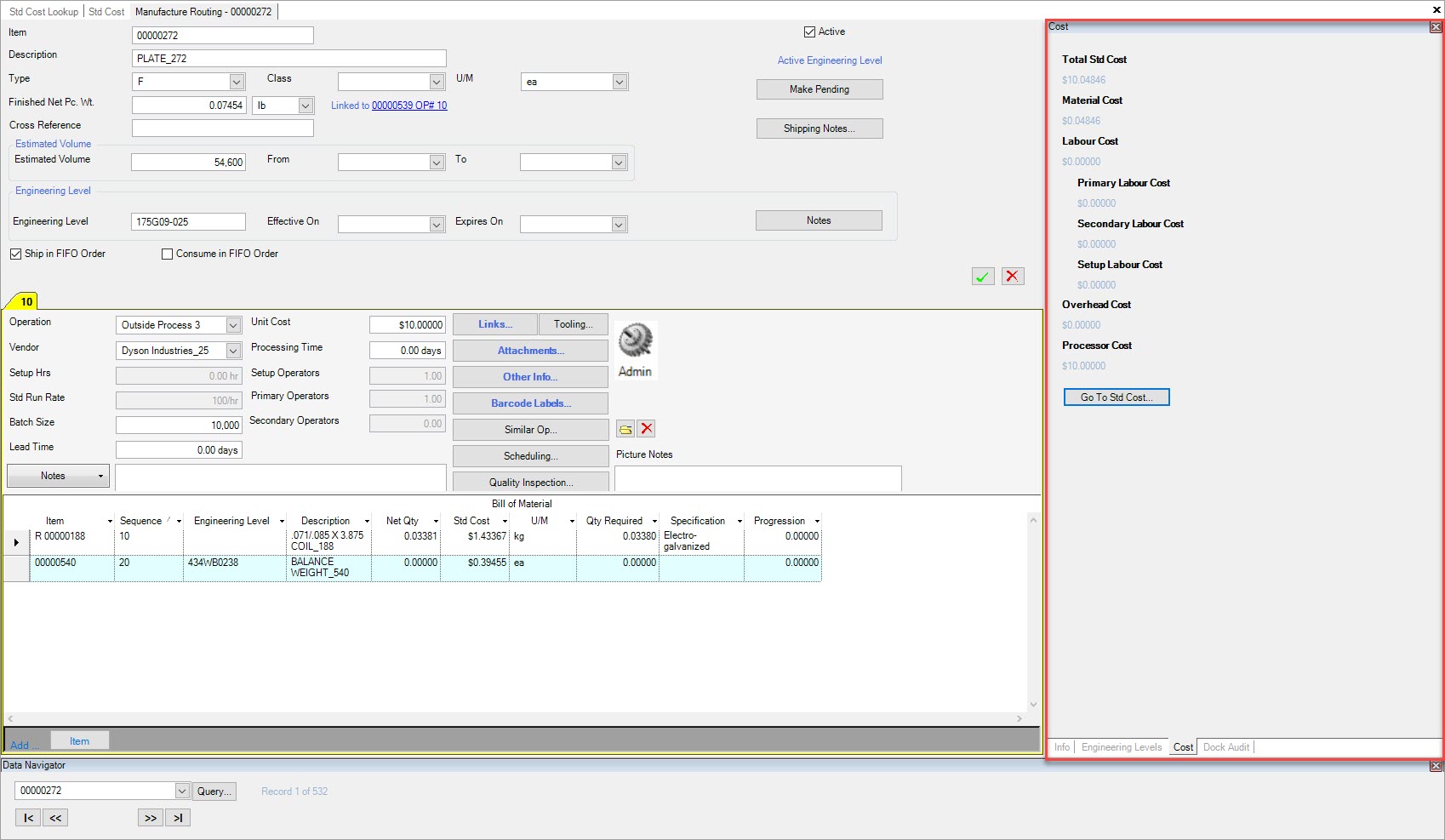
Task: Select operation tab 10
Action: pyautogui.click(x=26, y=301)
